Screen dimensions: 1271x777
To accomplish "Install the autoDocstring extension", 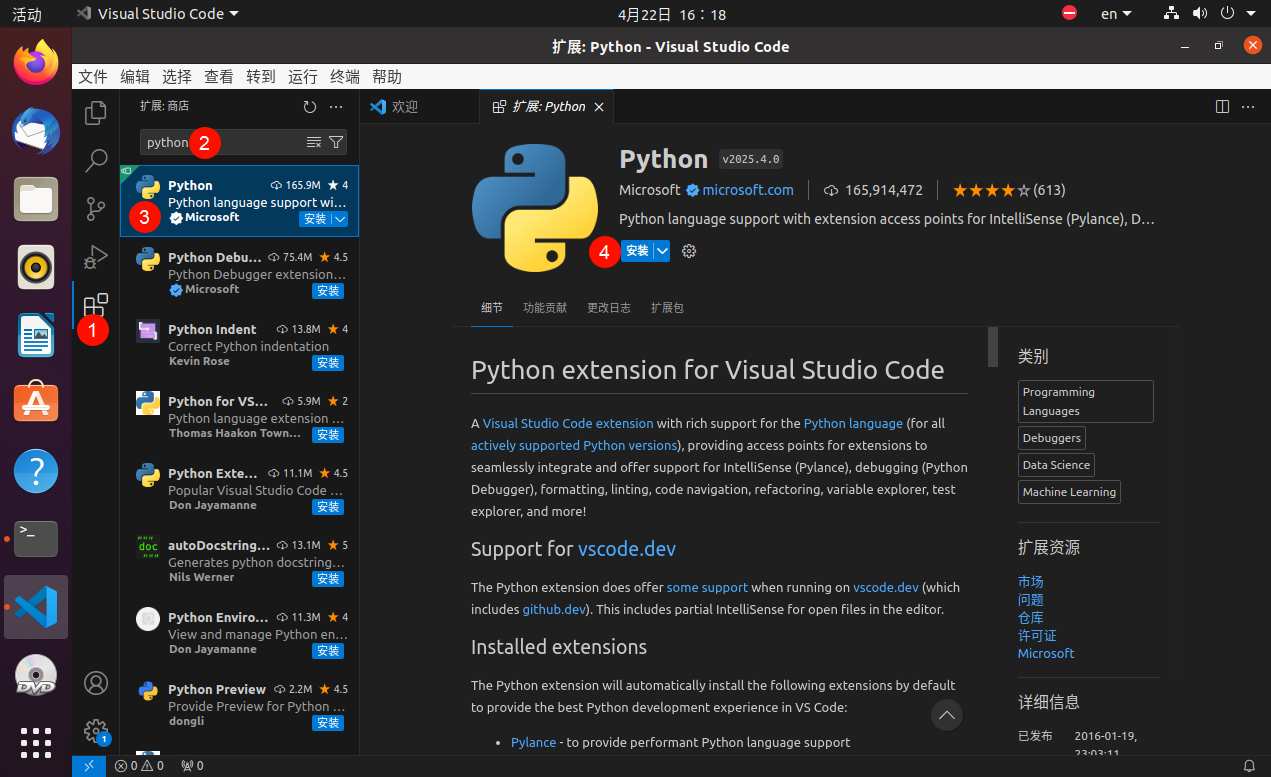I will [x=328, y=579].
